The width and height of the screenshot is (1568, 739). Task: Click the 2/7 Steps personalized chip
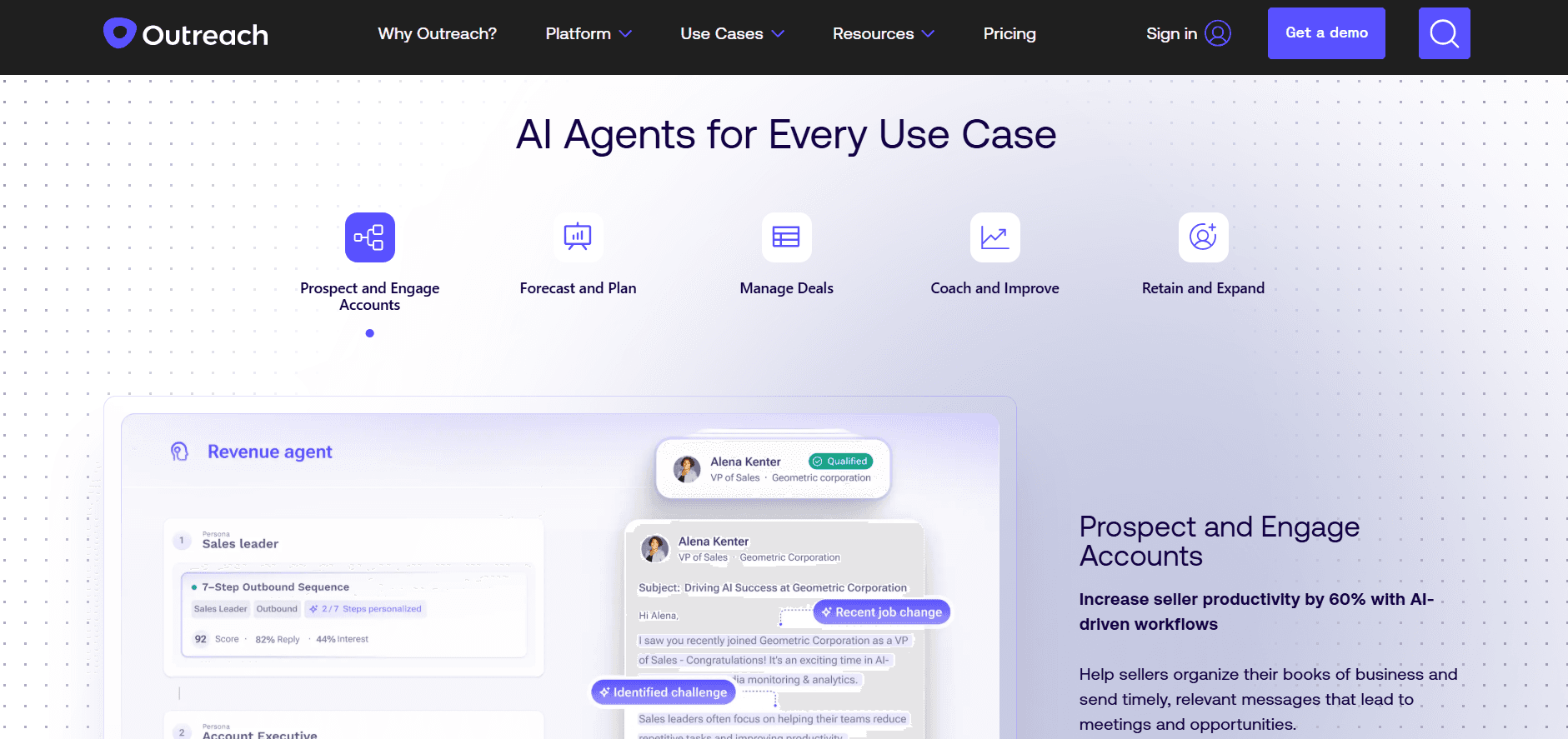click(x=365, y=609)
